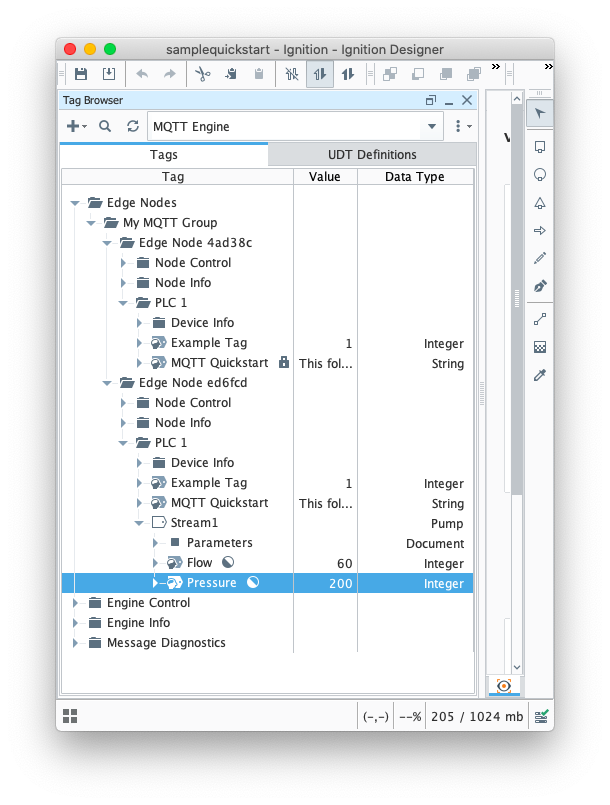Select the Engine Info folder
The height and width of the screenshot is (805, 610).
[138, 623]
